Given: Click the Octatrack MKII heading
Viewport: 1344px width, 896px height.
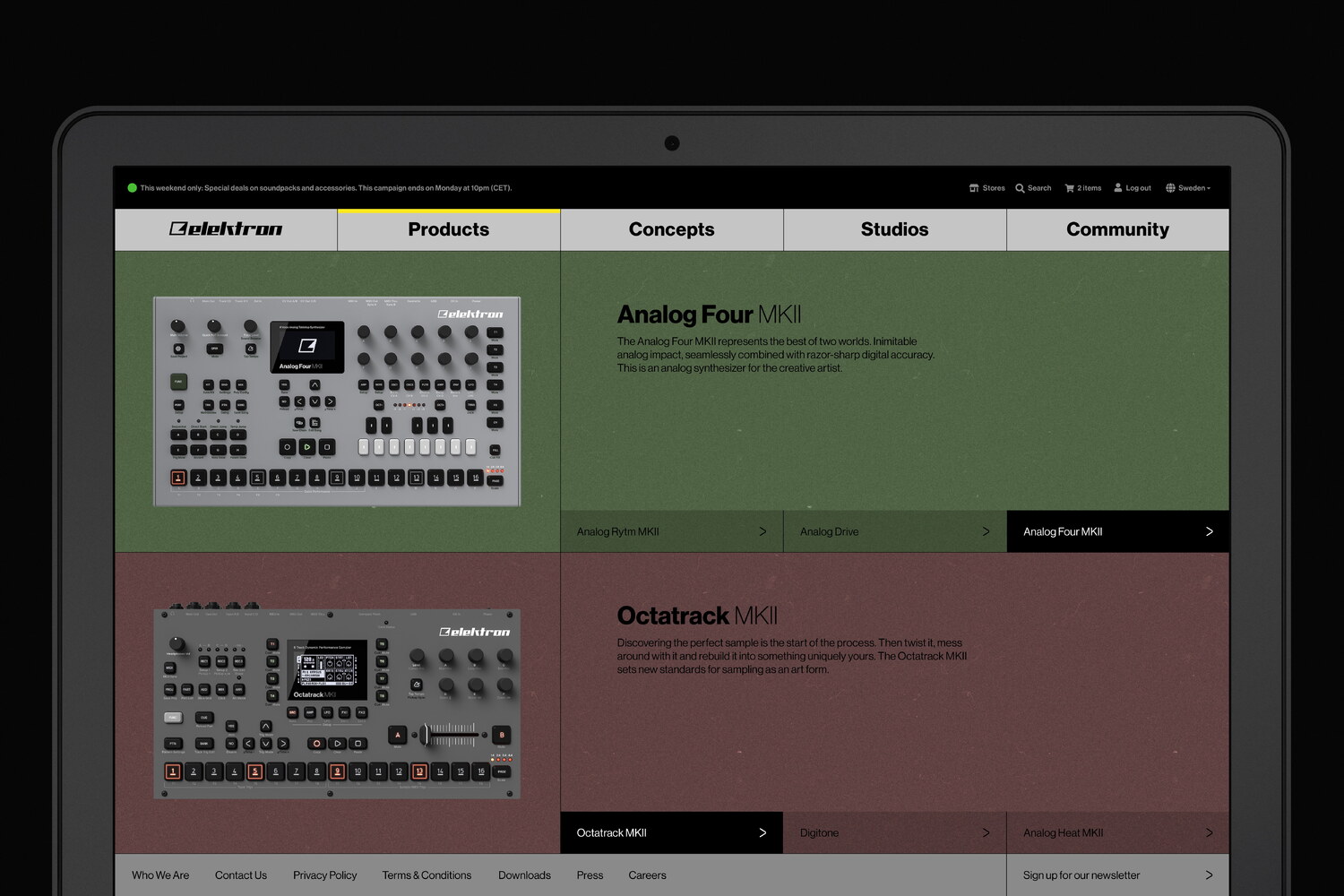Looking at the screenshot, I should pyautogui.click(x=697, y=616).
